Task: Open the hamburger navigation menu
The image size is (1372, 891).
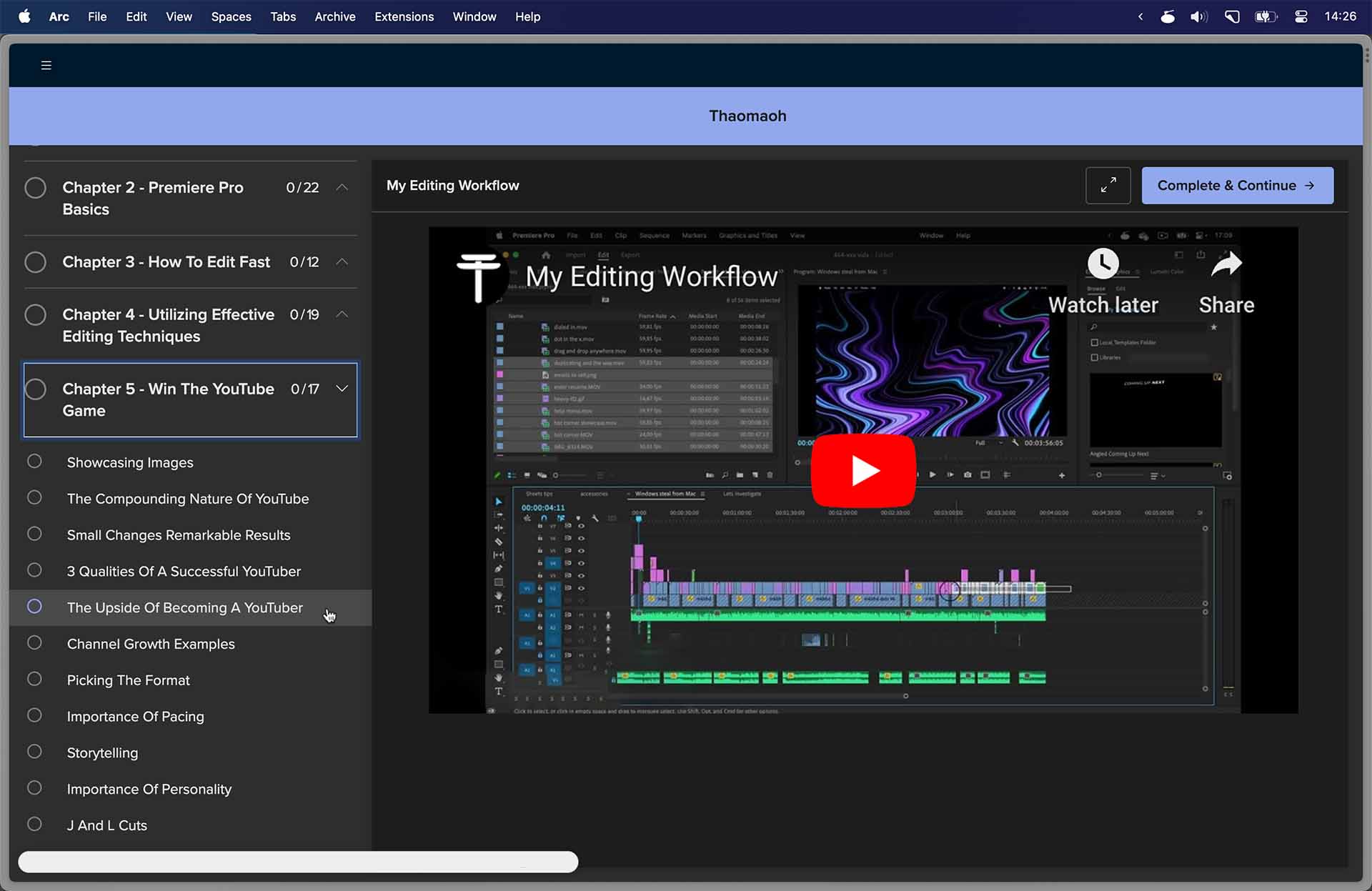Action: point(46,64)
